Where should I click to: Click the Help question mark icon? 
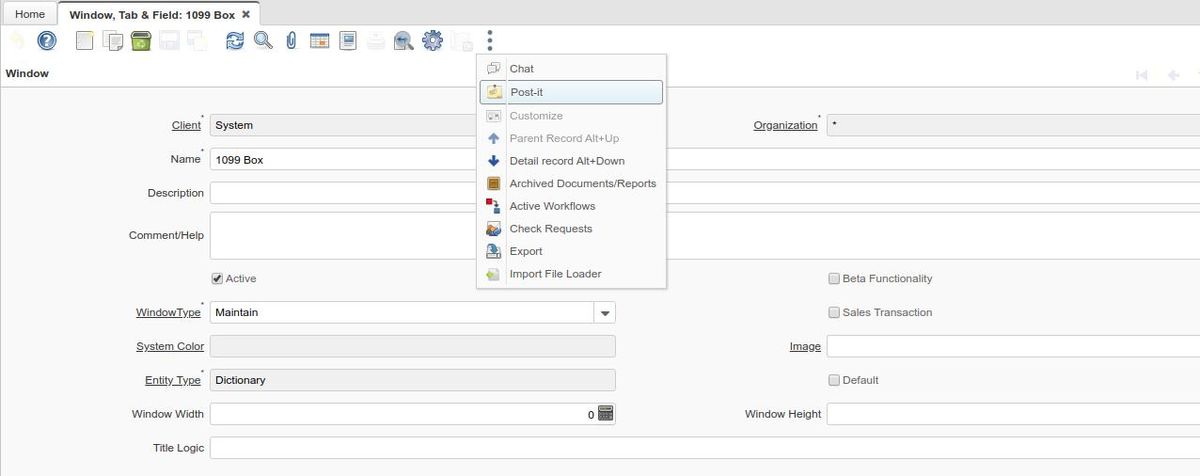(47, 41)
